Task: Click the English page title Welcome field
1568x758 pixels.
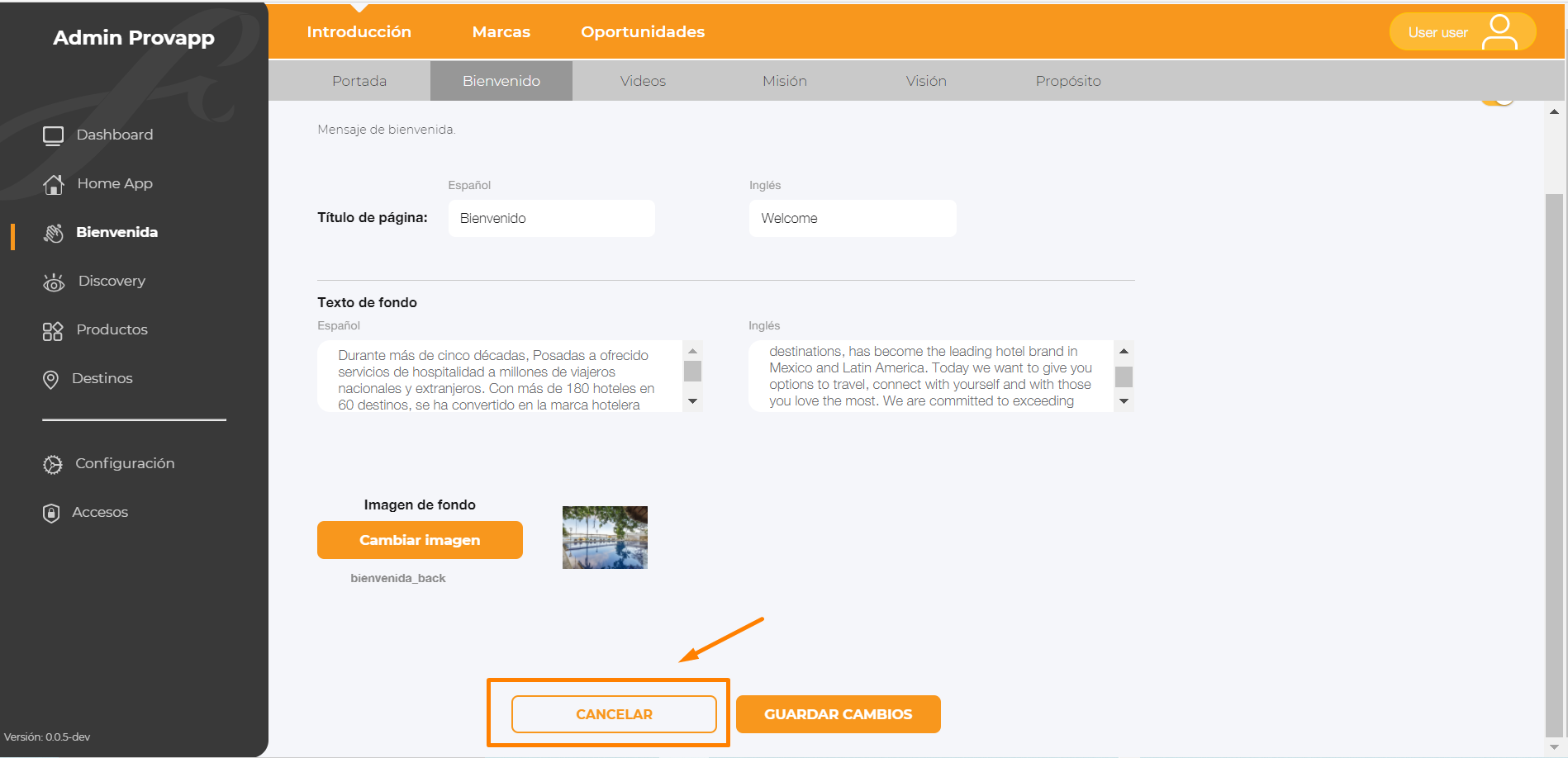Action: coord(853,218)
